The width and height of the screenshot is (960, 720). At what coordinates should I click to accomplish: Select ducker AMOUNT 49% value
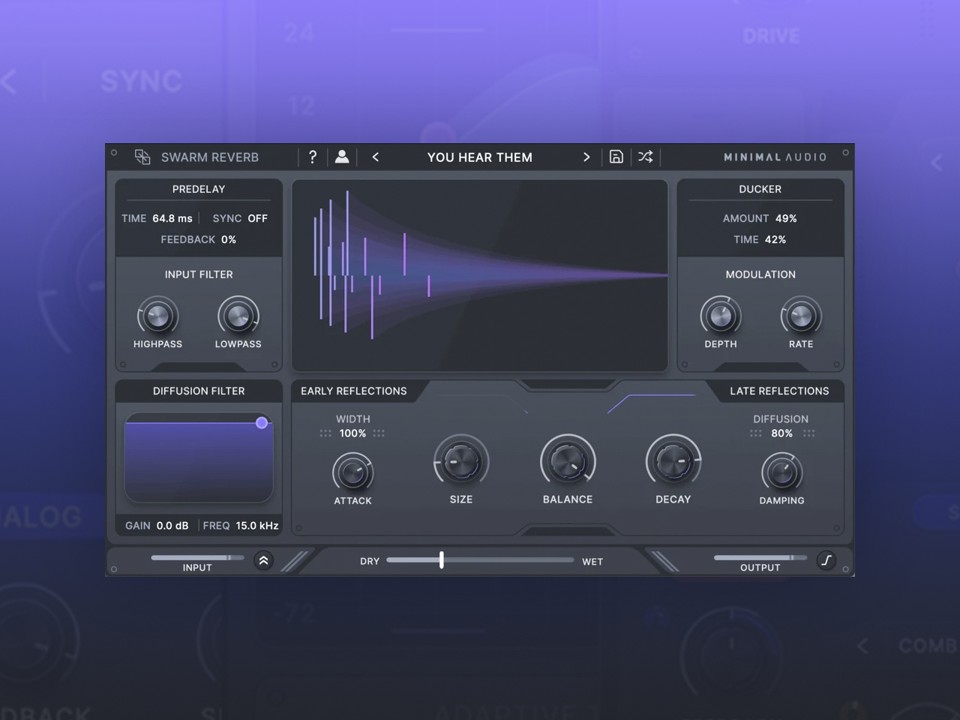click(x=786, y=219)
